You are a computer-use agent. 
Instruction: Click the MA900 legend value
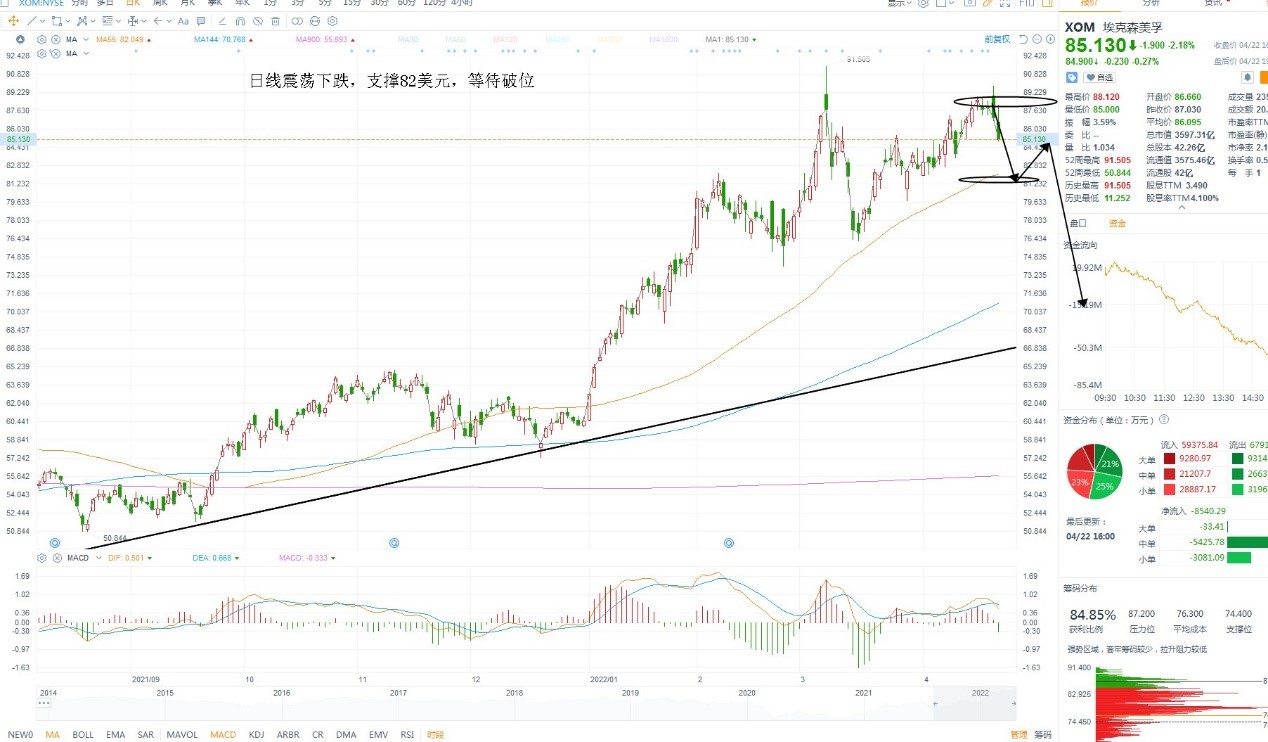coord(322,39)
